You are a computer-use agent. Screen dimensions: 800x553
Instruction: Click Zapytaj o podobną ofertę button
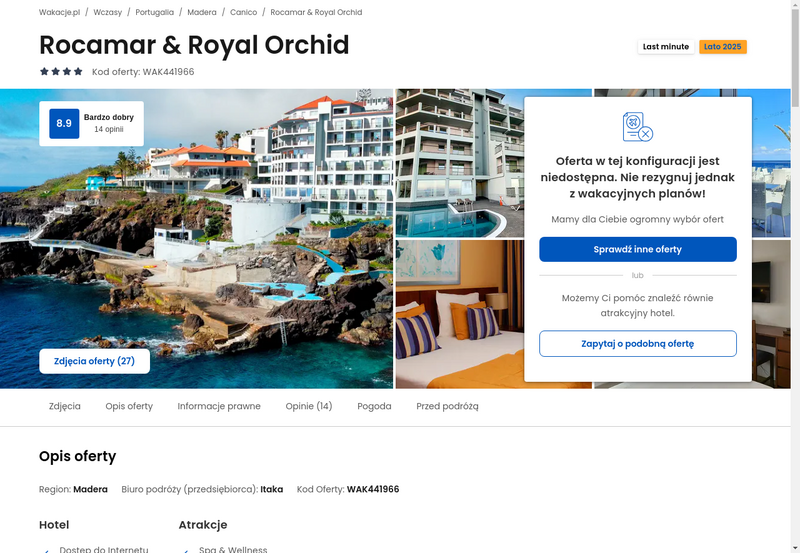638,344
